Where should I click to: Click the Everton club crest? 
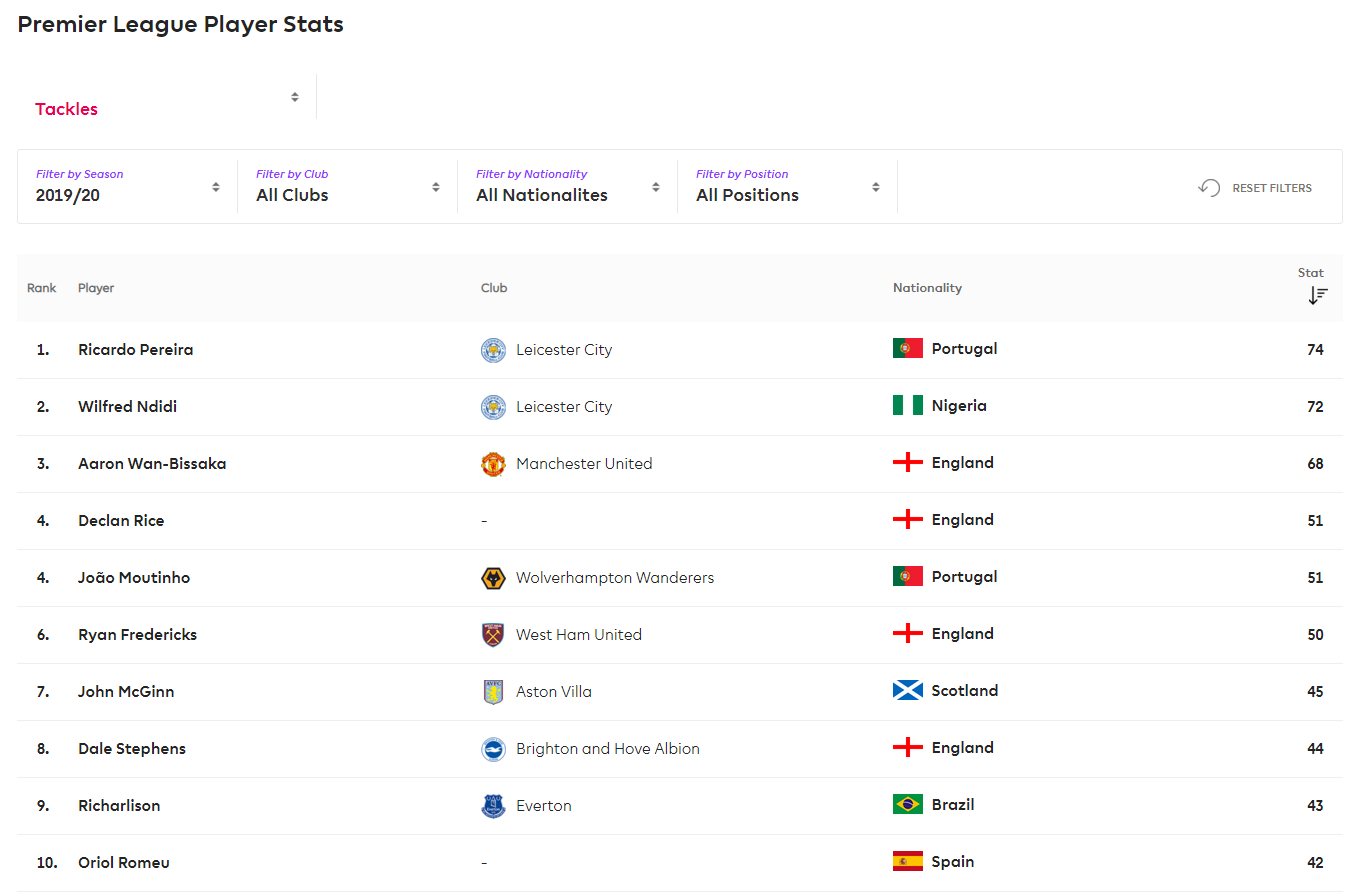click(x=493, y=806)
